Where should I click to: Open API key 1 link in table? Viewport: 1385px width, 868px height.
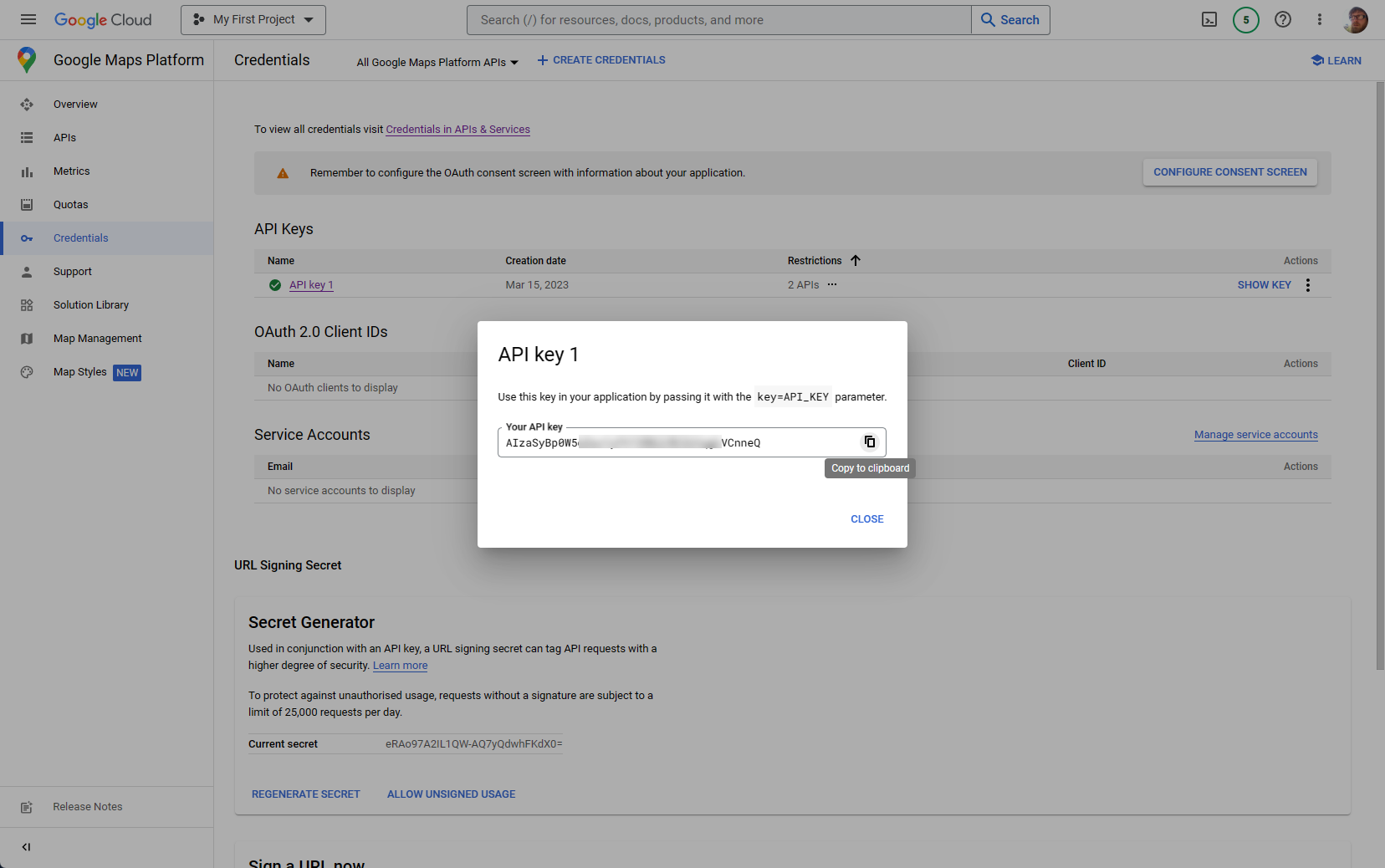click(x=311, y=285)
